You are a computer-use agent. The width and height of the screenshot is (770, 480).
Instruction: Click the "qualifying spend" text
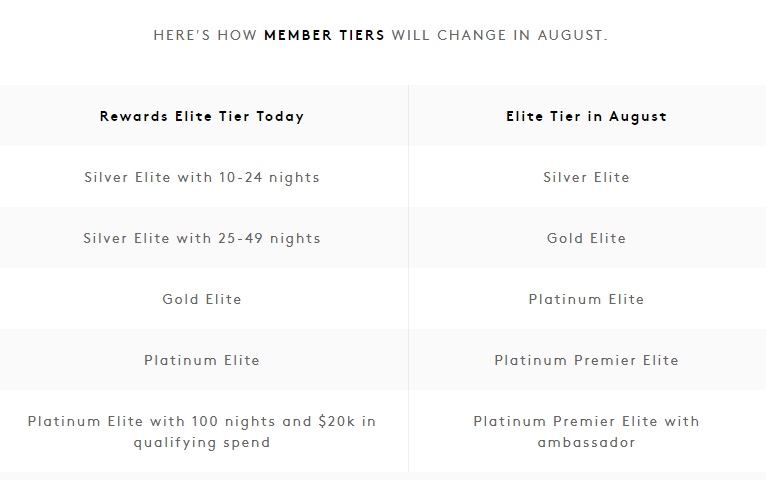pyautogui.click(x=202, y=442)
